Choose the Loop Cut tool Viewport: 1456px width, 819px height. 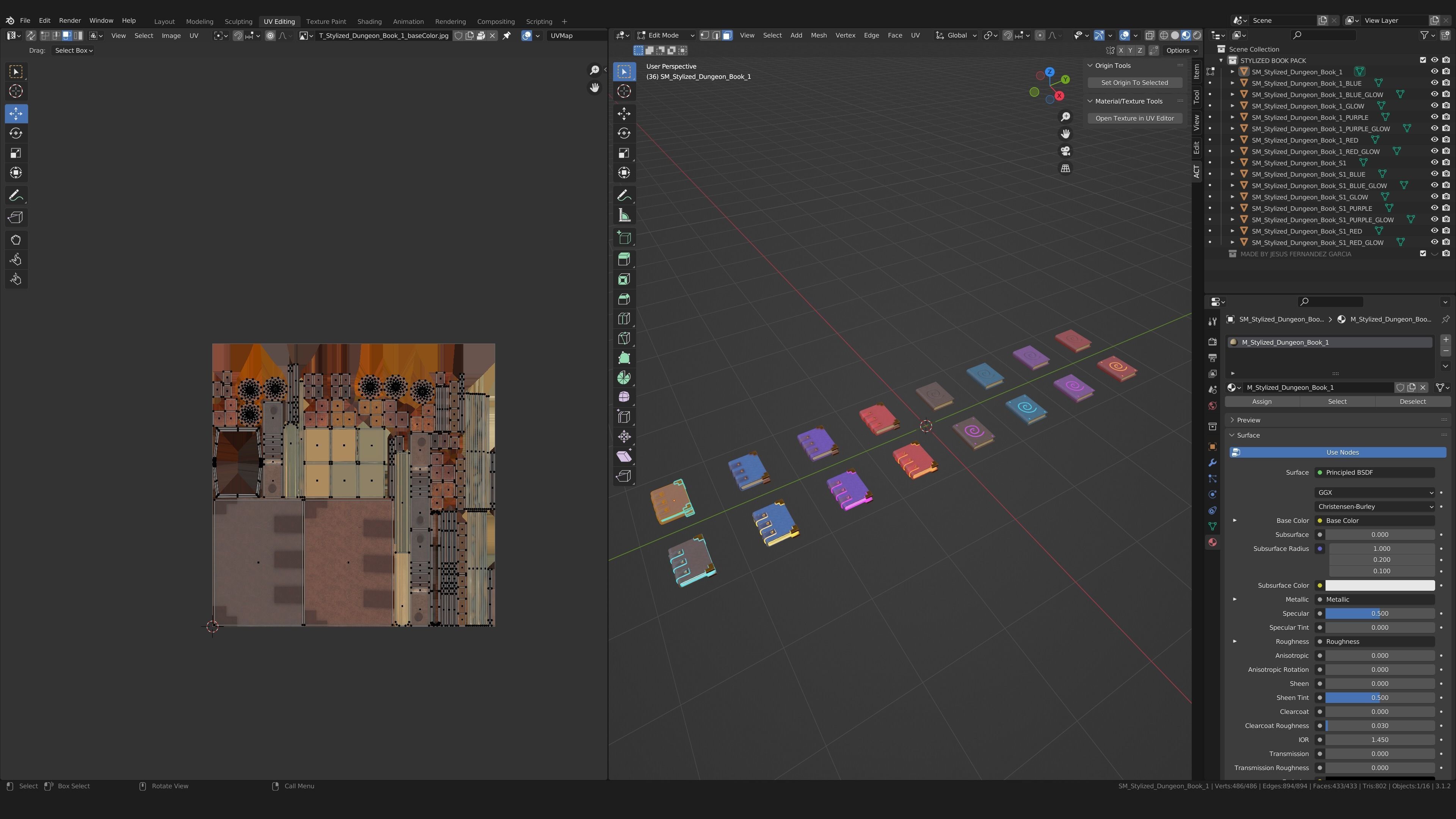tap(624, 319)
